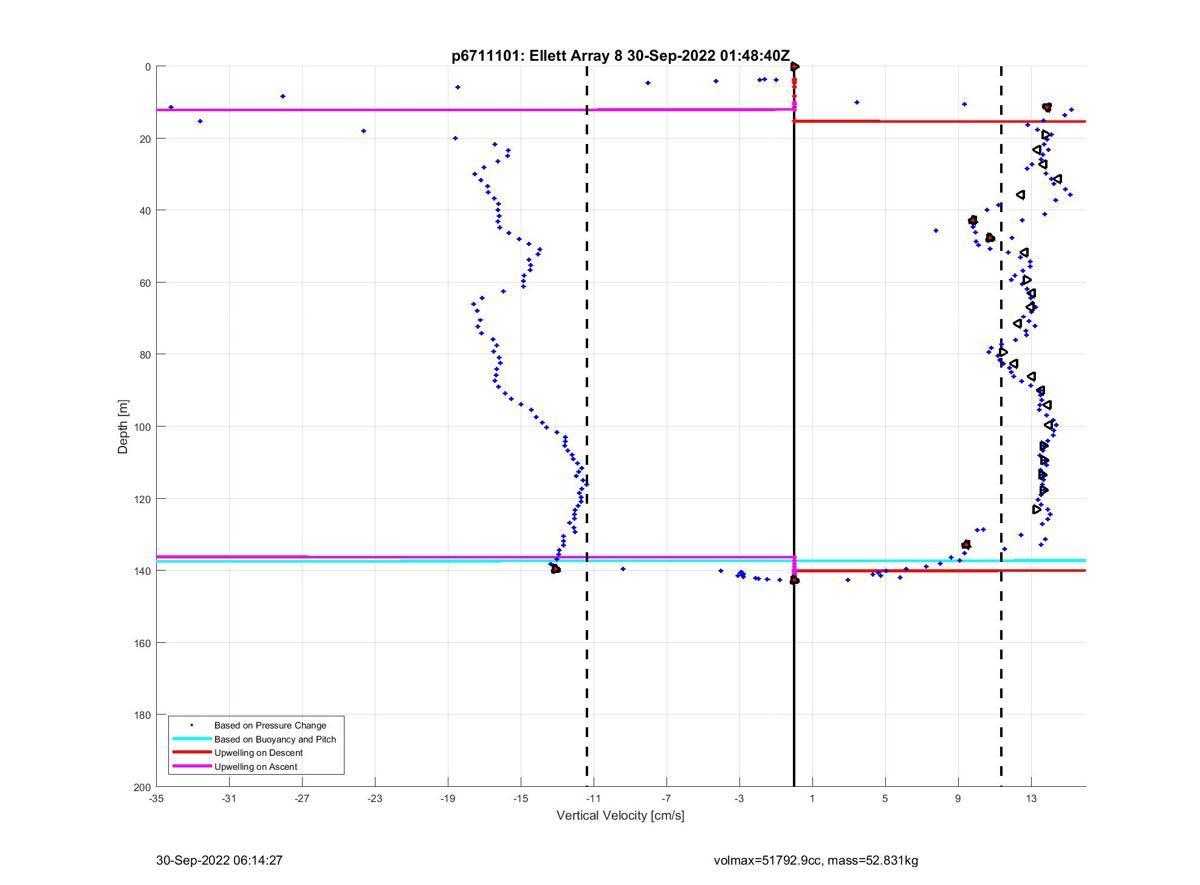This screenshot has height=885, width=1200.
Task: Click the timestamp '30-Sep-2022 06:14:27'
Action: click(x=219, y=860)
